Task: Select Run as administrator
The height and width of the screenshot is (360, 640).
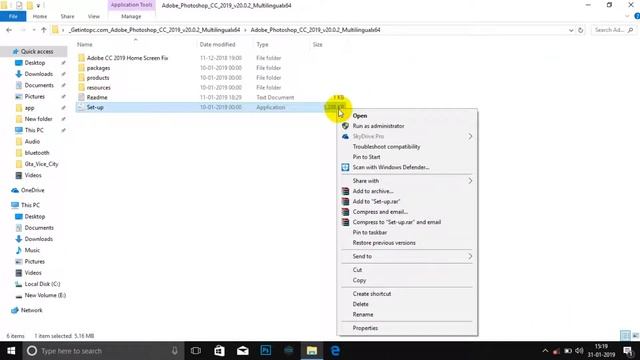Action: 378,126
